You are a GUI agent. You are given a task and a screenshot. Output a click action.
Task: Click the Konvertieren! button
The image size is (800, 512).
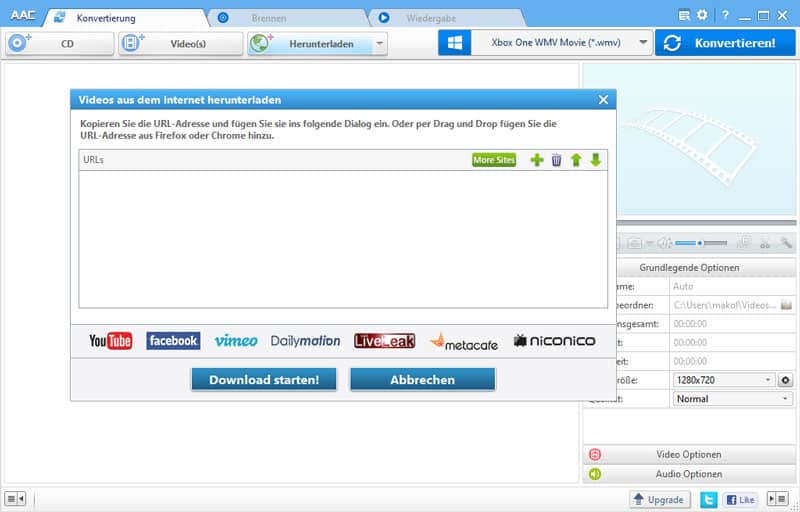725,43
